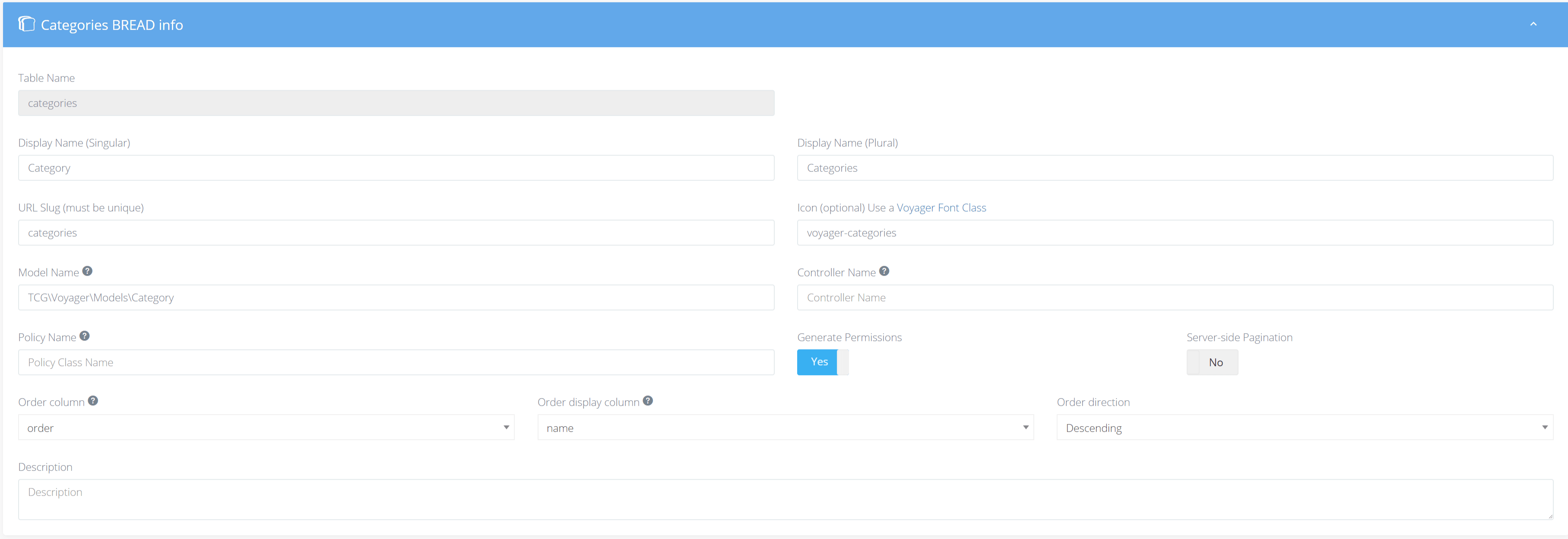1568x539 pixels.
Task: Click help icon beside Order column
Action: point(93,401)
